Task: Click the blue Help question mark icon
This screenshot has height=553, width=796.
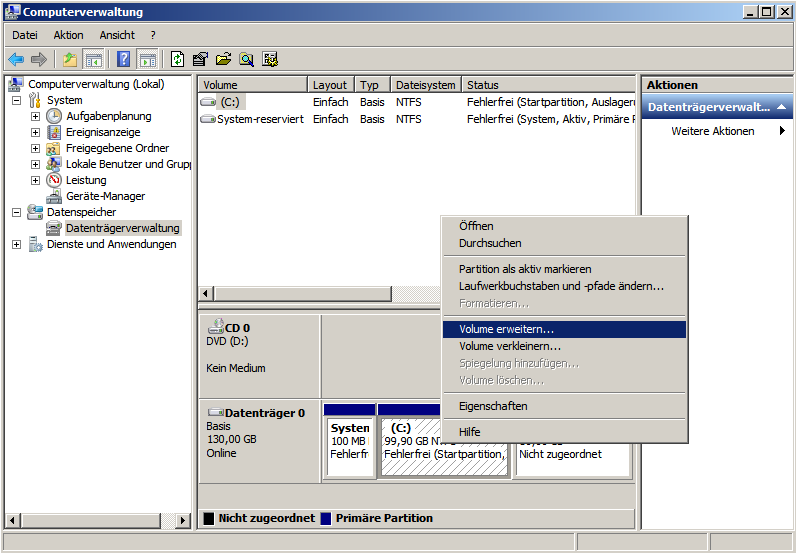Action: [x=124, y=59]
